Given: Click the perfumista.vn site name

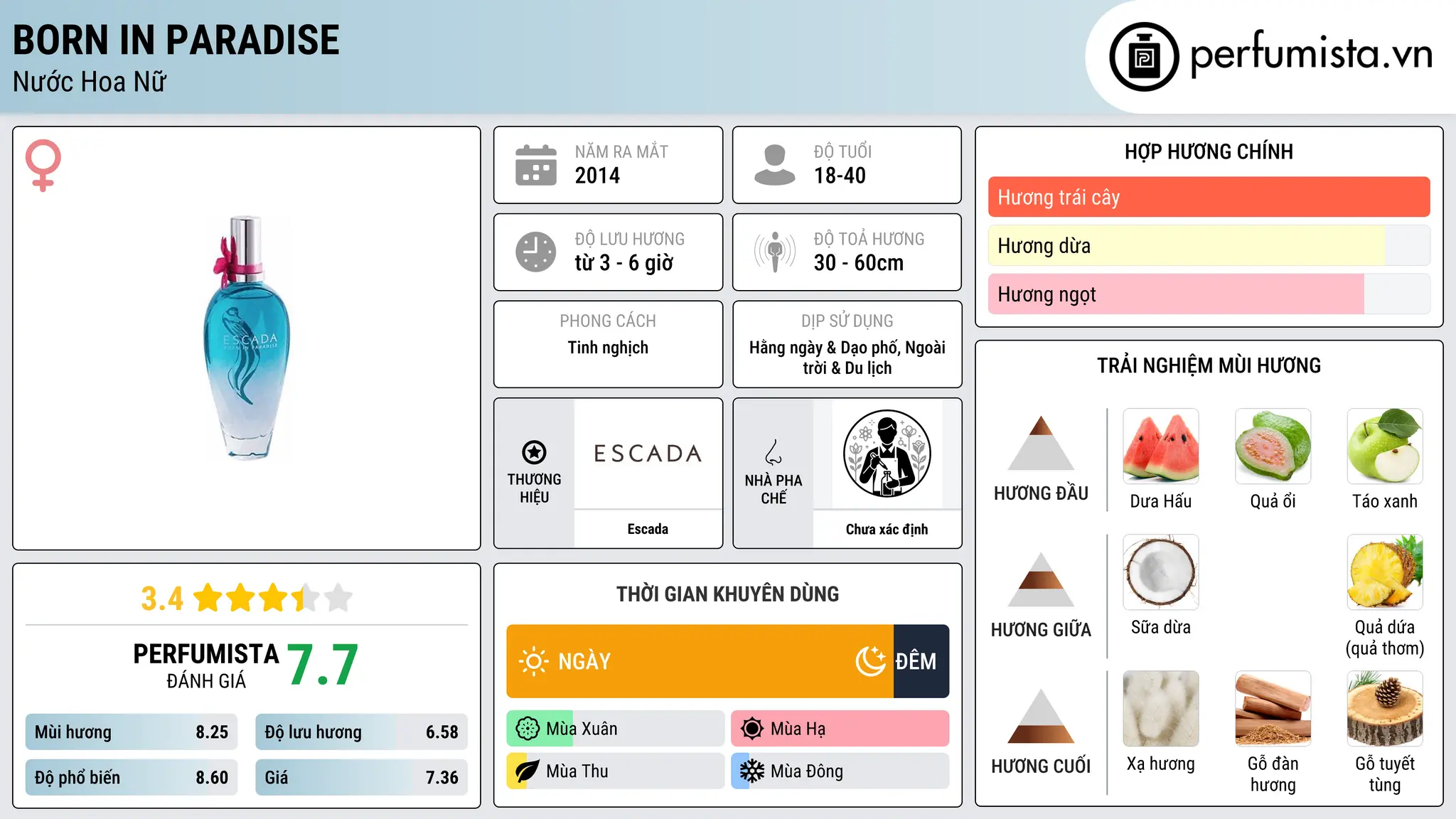Looking at the screenshot, I should point(1311,53).
